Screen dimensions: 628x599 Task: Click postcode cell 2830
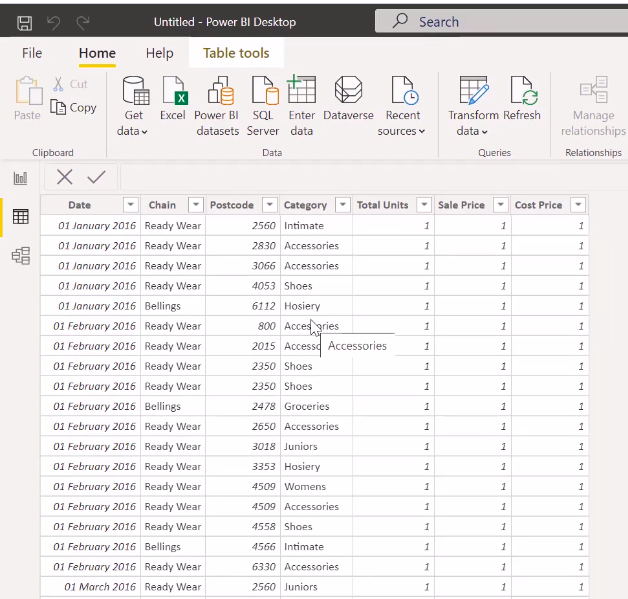pos(243,246)
